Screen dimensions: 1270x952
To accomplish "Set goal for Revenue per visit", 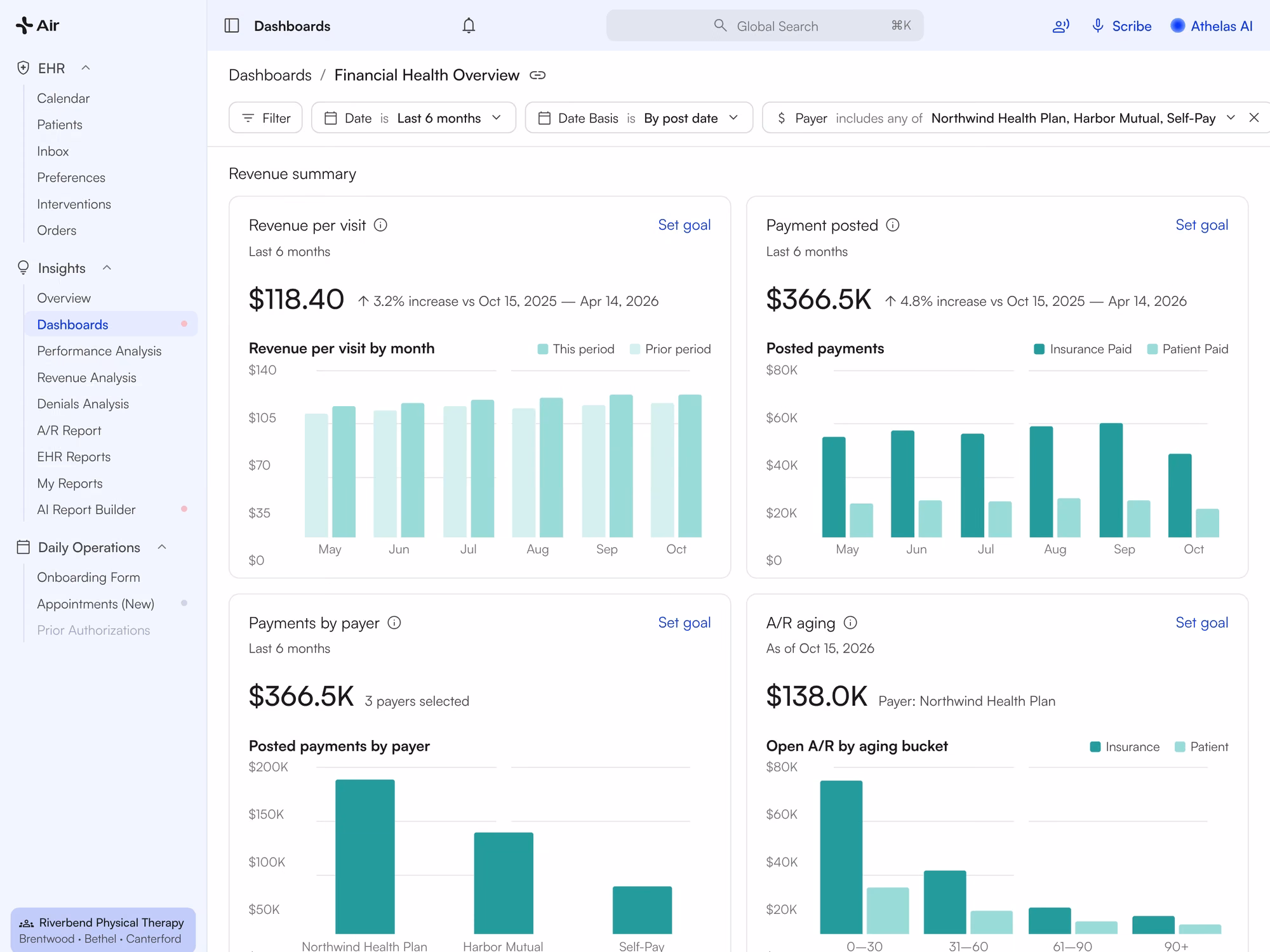I will click(x=684, y=225).
